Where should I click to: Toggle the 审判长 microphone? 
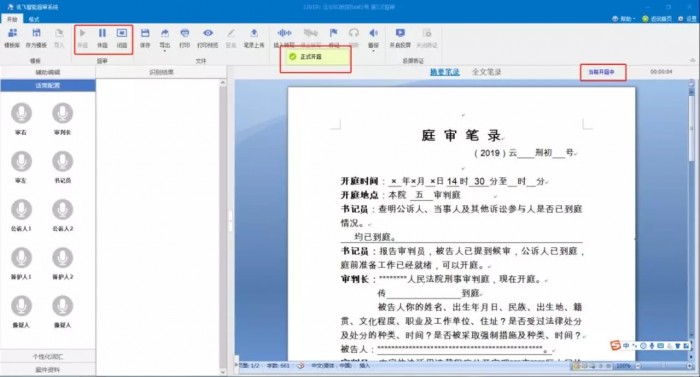tap(62, 118)
